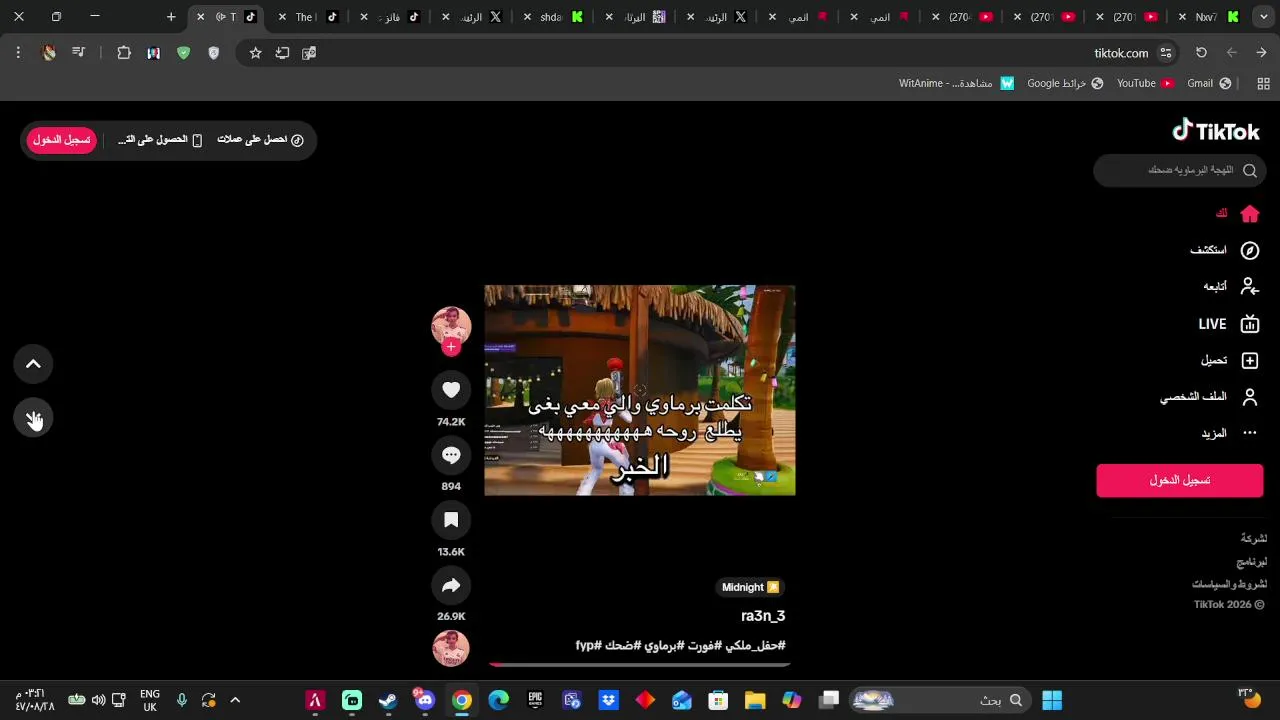Image resolution: width=1280 pixels, height=720 pixels.
Task: Switch to the Nxv7 Kick tab
Action: [x=1210, y=17]
